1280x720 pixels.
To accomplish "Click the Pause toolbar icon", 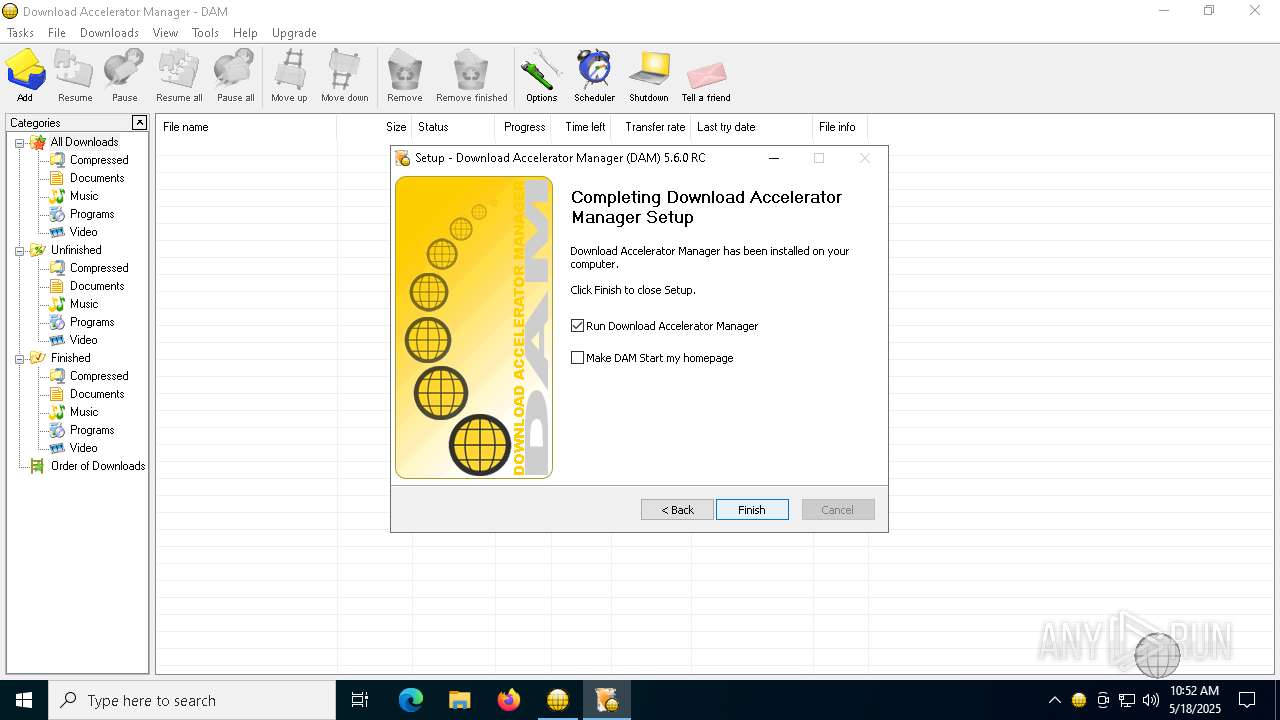I will pyautogui.click(x=124, y=76).
